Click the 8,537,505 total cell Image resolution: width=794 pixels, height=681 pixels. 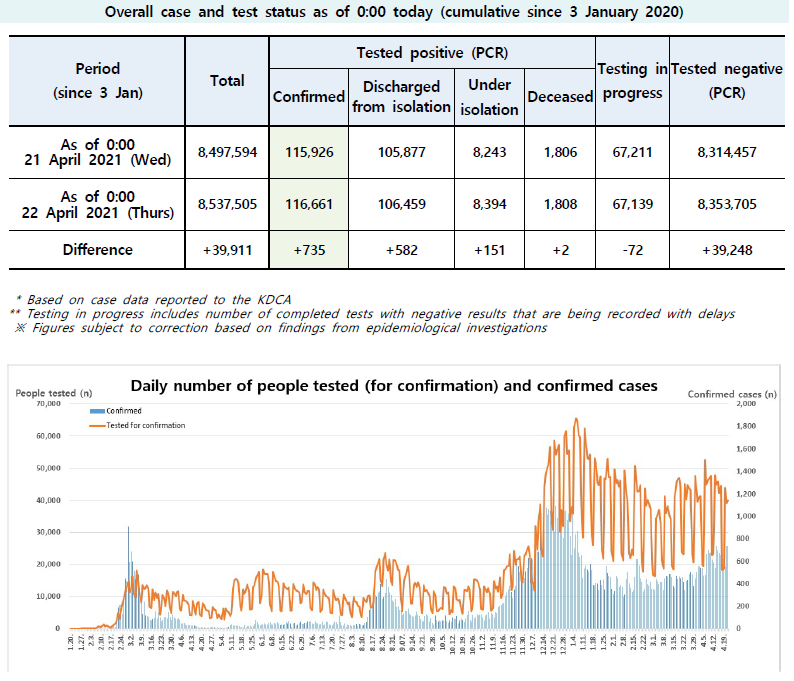tap(227, 204)
